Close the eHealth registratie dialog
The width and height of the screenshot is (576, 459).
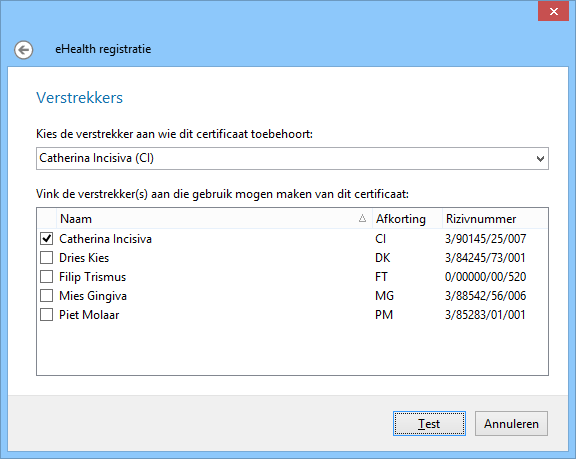click(x=553, y=11)
